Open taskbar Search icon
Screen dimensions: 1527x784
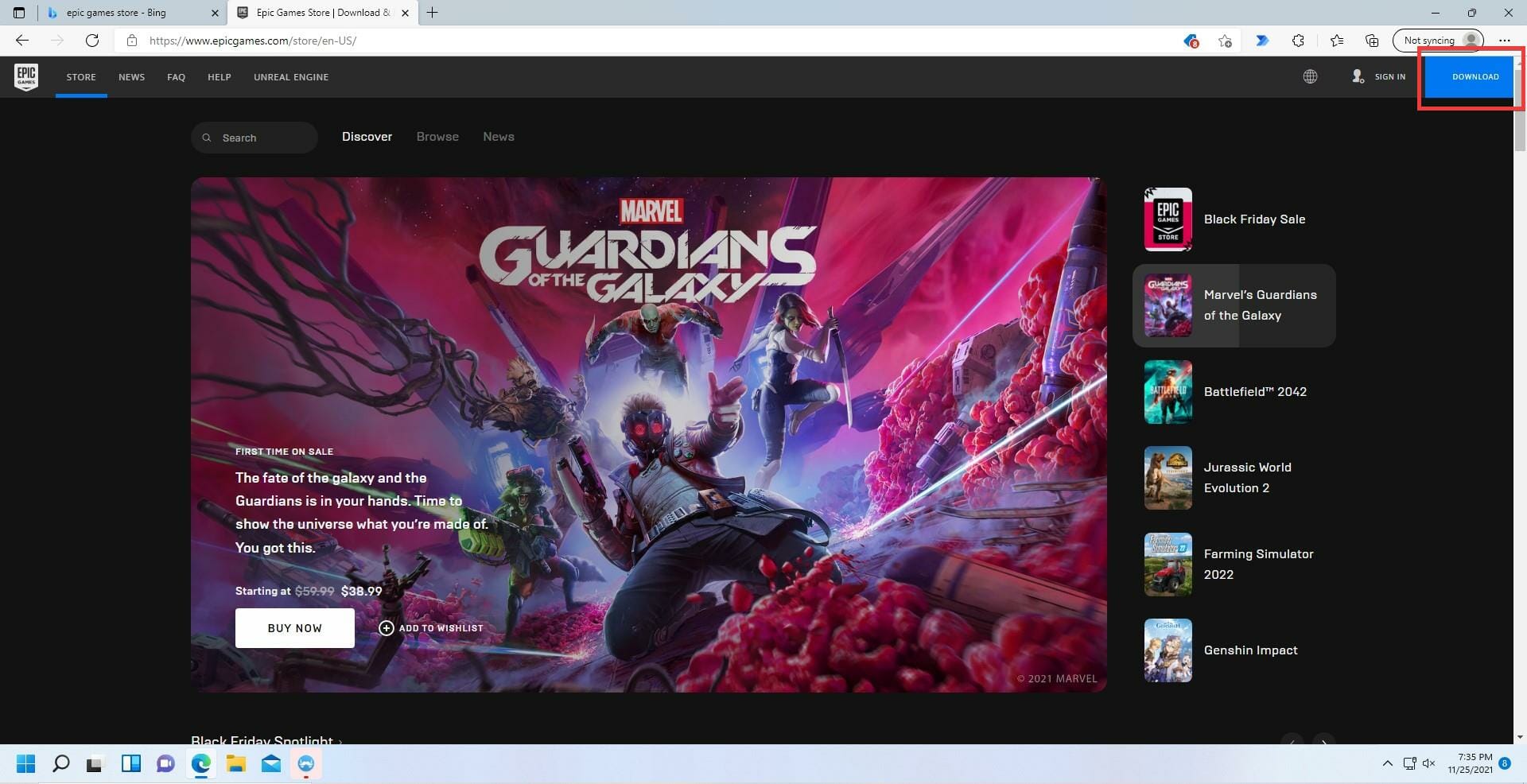click(x=60, y=764)
